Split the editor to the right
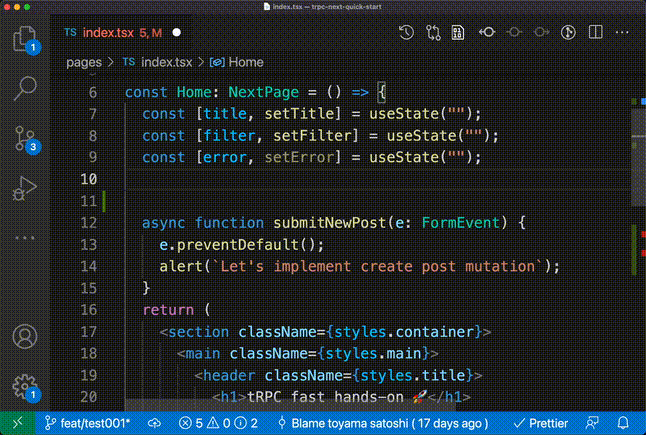The image size is (646, 435). point(596,32)
